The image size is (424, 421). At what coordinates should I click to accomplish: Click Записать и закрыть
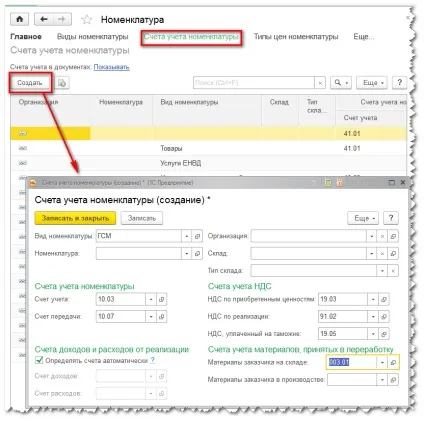(75, 218)
